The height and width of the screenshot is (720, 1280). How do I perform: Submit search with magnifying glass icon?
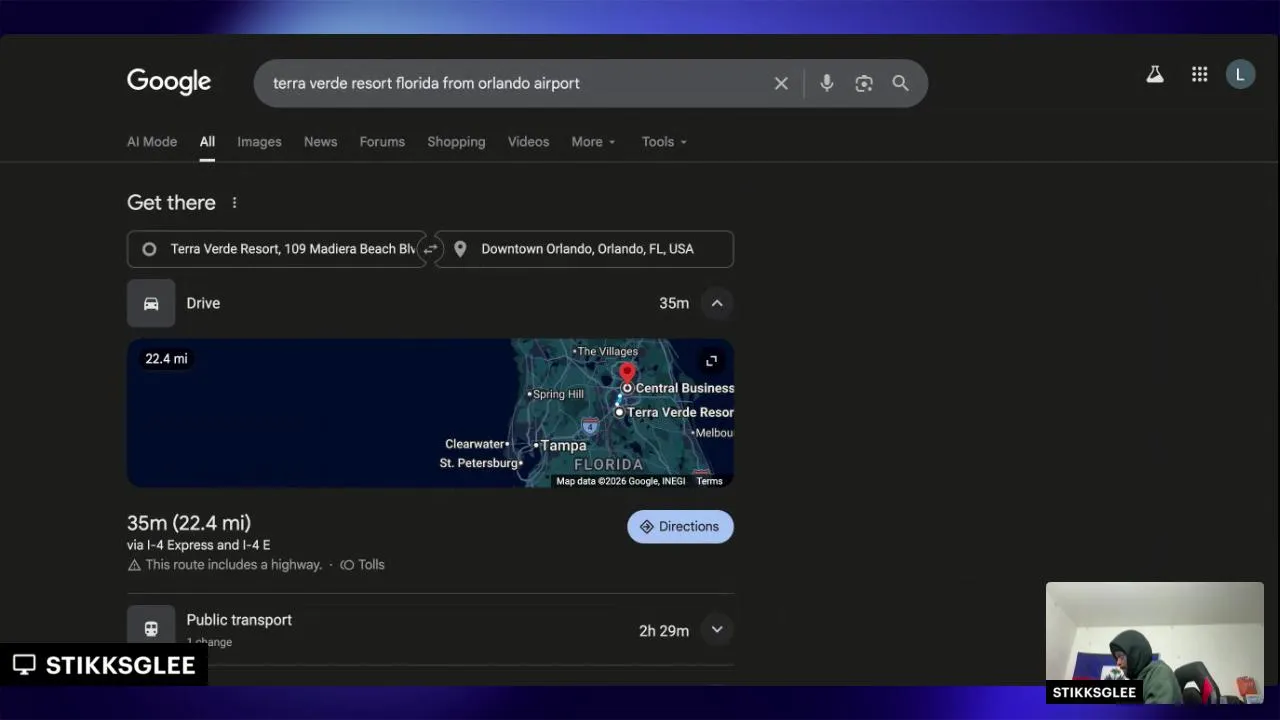[900, 83]
